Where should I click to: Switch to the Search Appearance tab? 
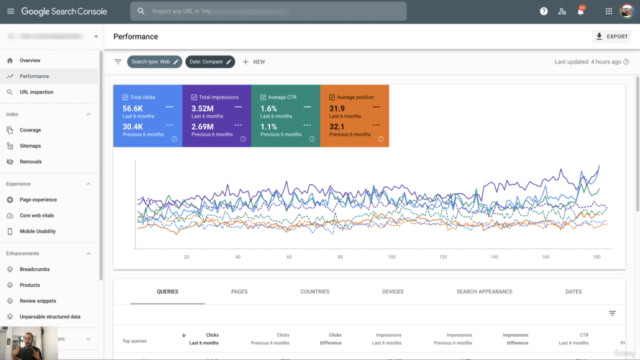(484, 291)
